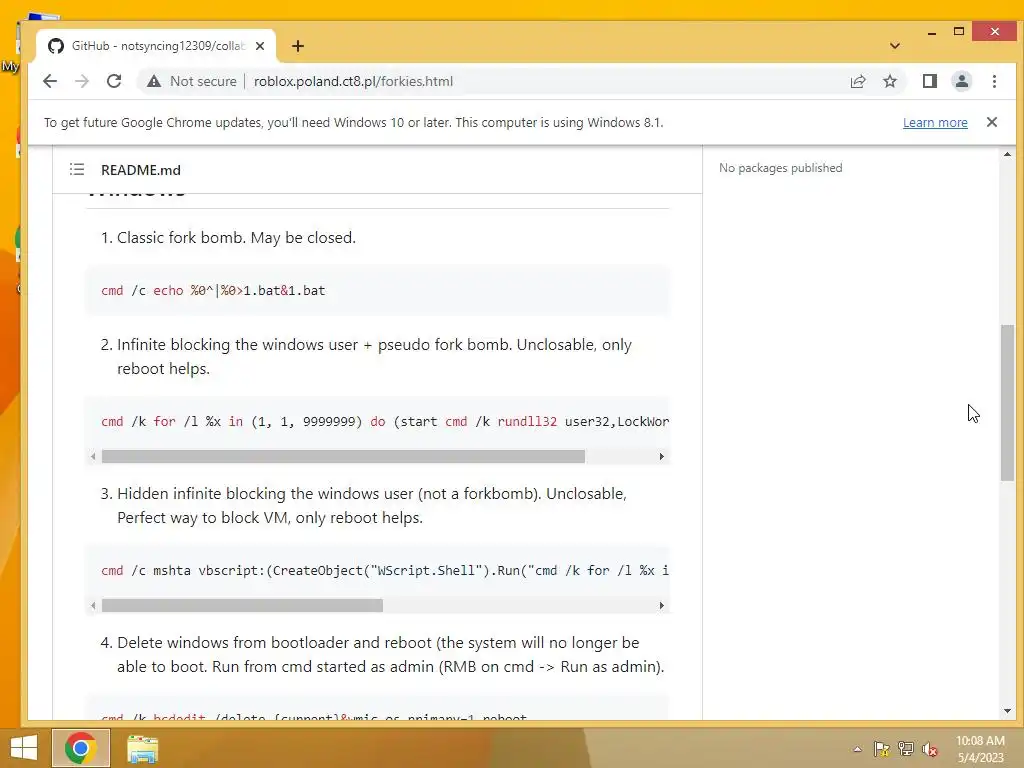The width and height of the screenshot is (1024, 768).
Task: Share this page using the share icon
Action: pos(858,81)
